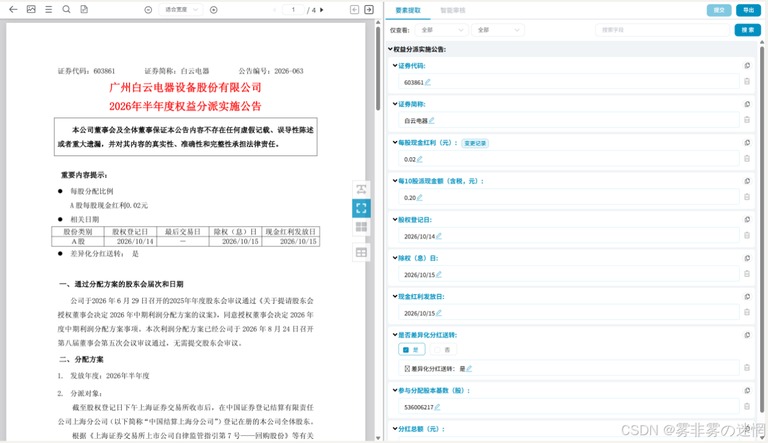
Task: Select the text-select tool in floating toolbar
Action: point(361,189)
